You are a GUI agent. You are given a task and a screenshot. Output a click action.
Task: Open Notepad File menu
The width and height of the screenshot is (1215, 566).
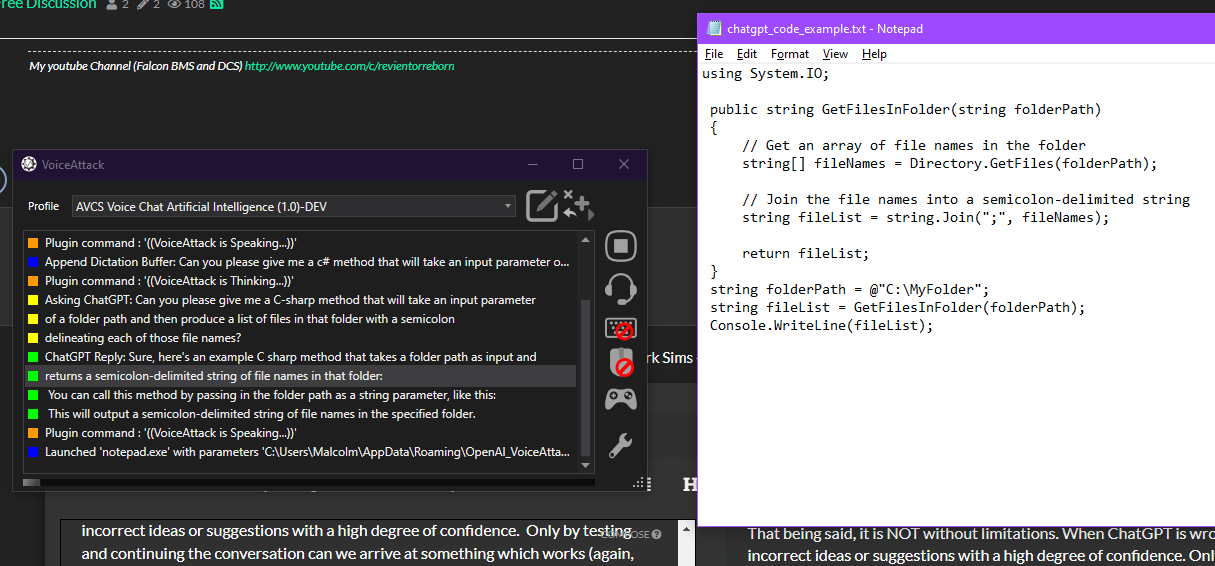click(x=714, y=54)
